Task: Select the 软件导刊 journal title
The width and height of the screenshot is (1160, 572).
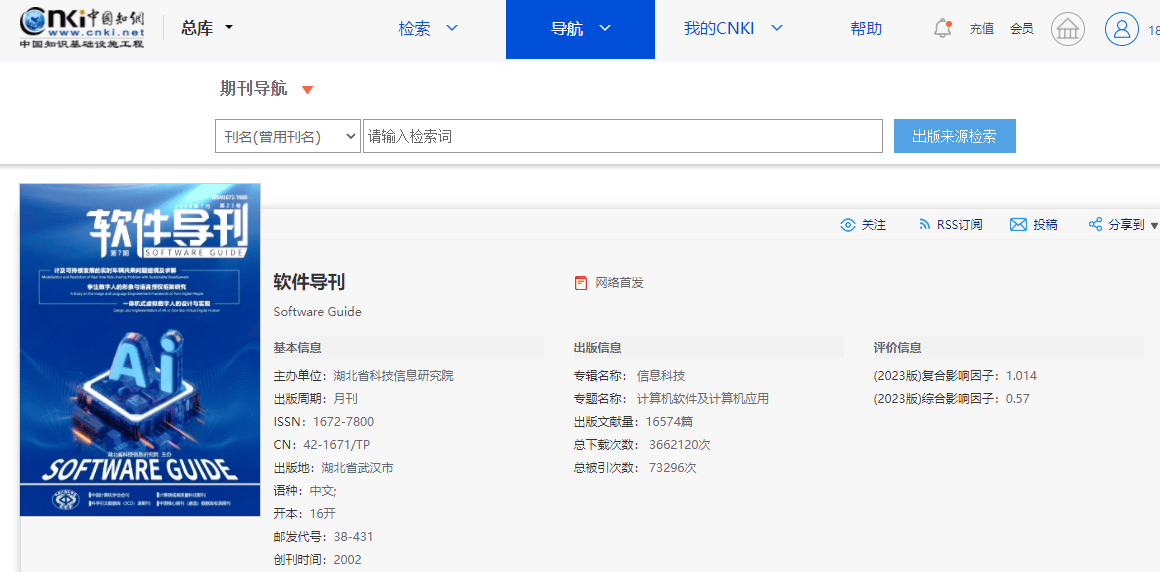Action: pyautogui.click(x=309, y=282)
